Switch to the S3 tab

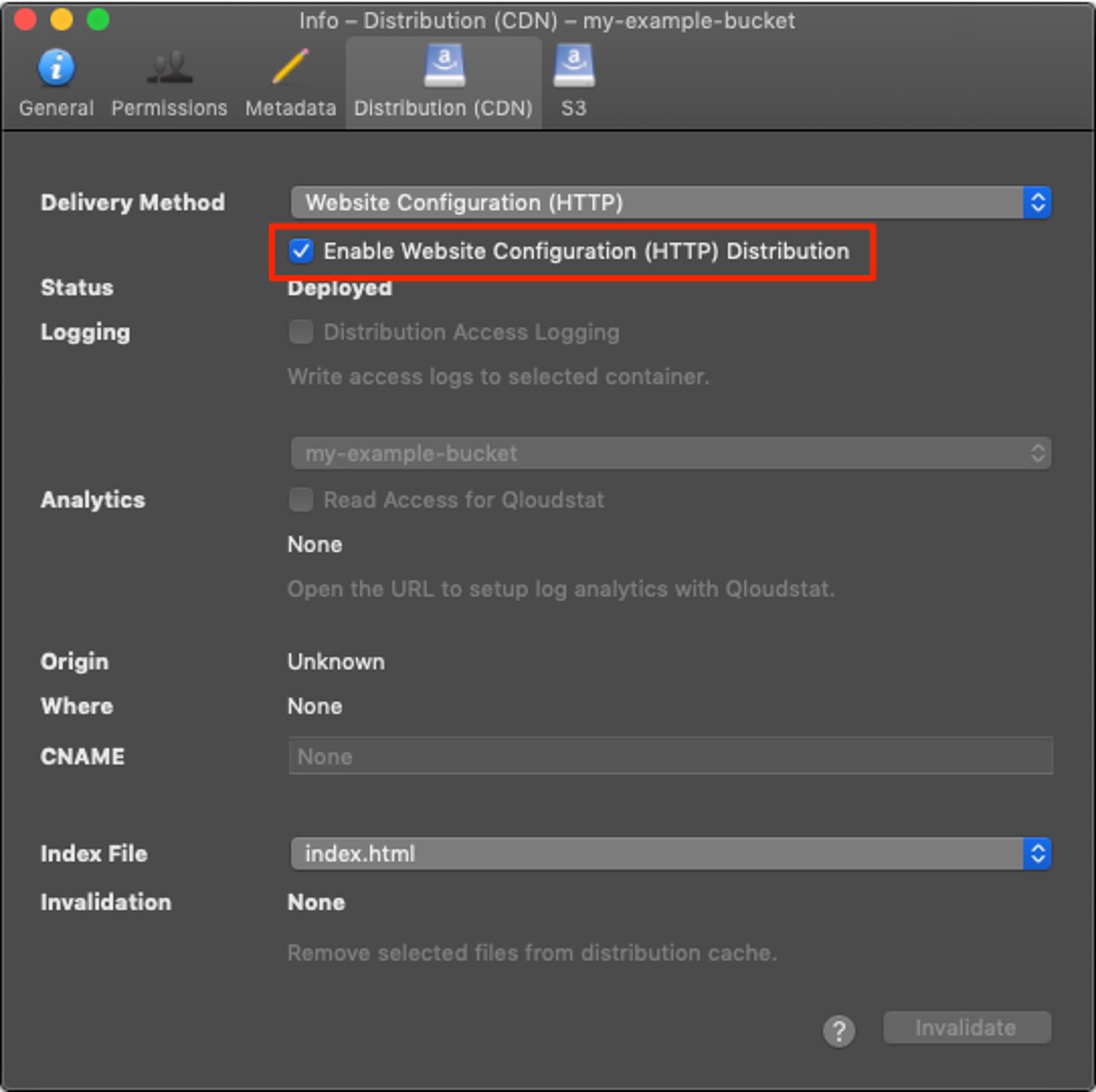point(574,83)
